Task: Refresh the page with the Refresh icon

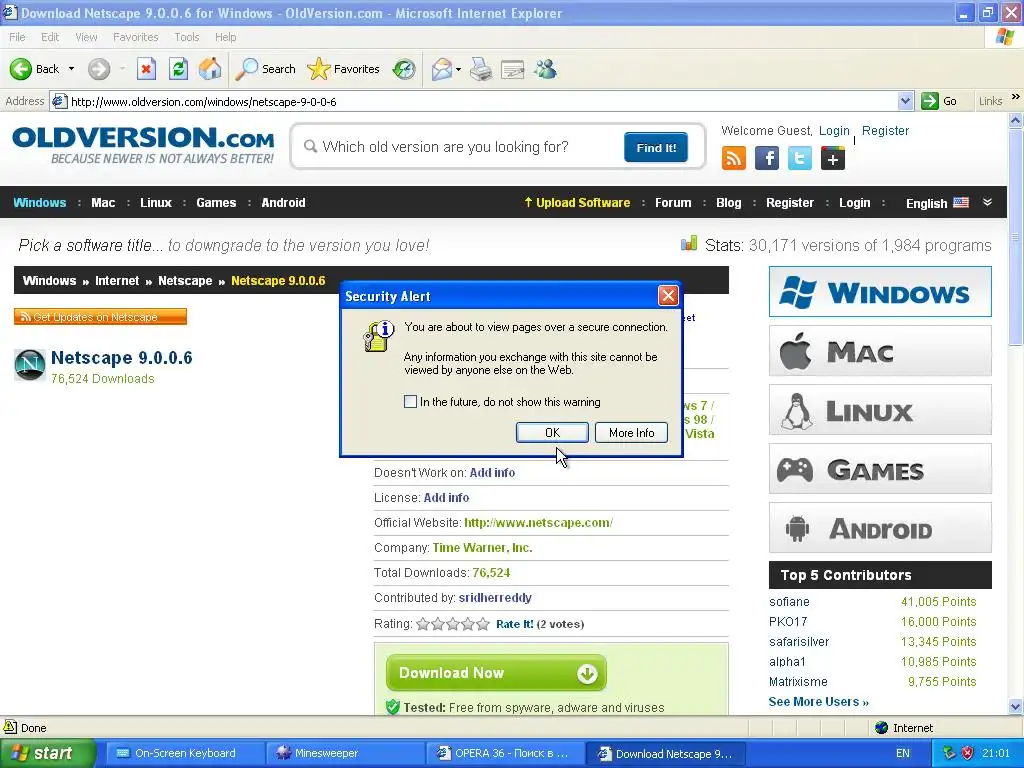Action: click(178, 69)
